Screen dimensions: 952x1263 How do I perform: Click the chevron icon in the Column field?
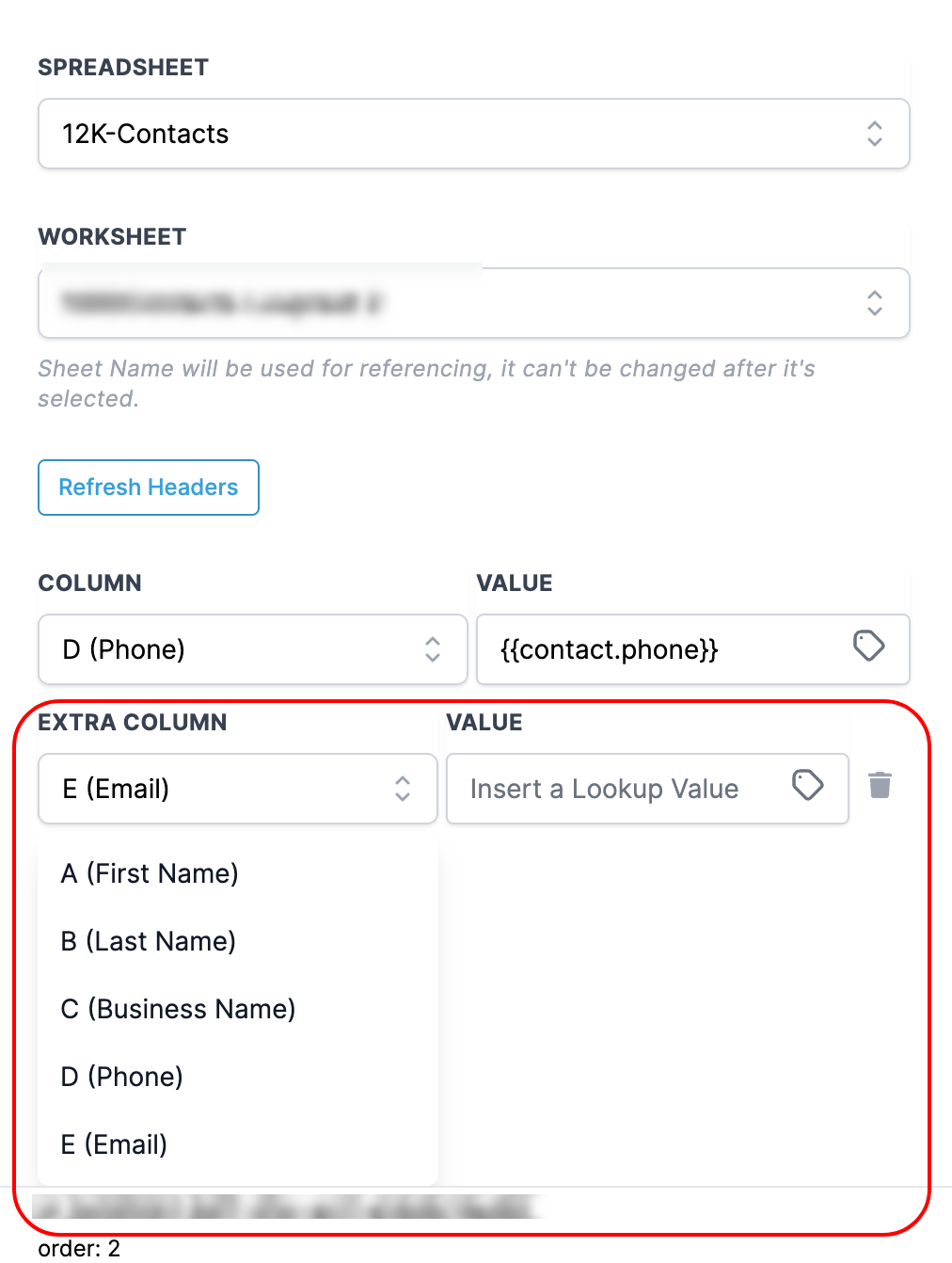(x=433, y=649)
